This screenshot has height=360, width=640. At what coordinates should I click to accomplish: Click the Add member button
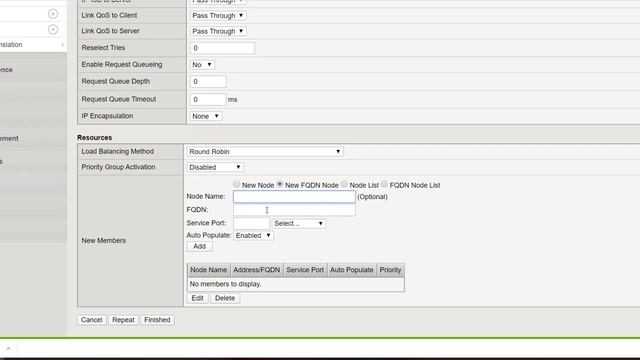pos(199,247)
